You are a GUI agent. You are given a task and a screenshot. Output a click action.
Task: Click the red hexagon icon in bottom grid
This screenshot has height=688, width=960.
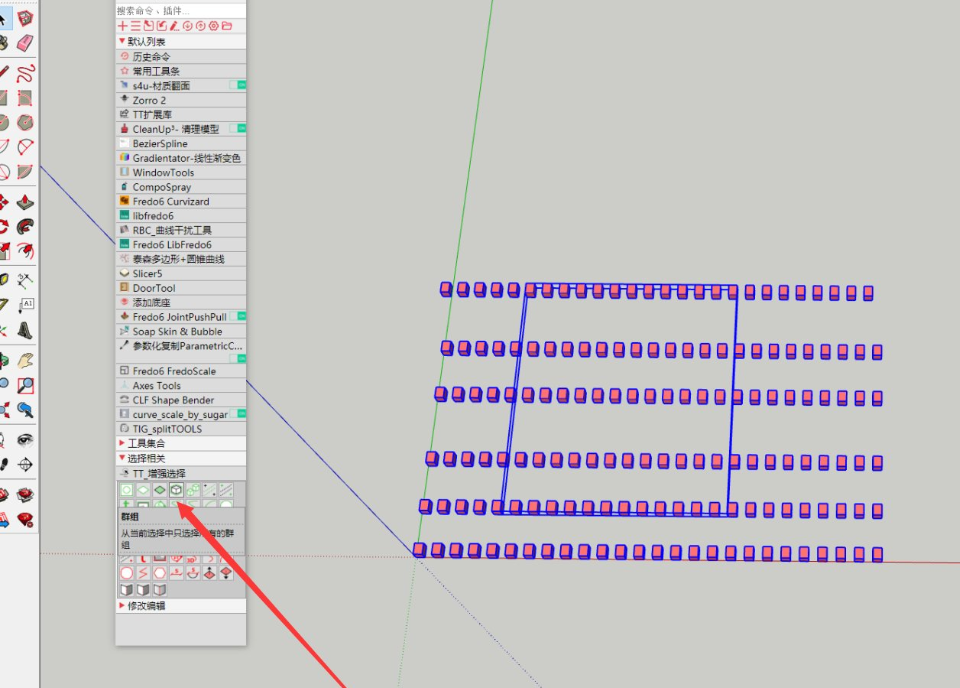pos(160,573)
